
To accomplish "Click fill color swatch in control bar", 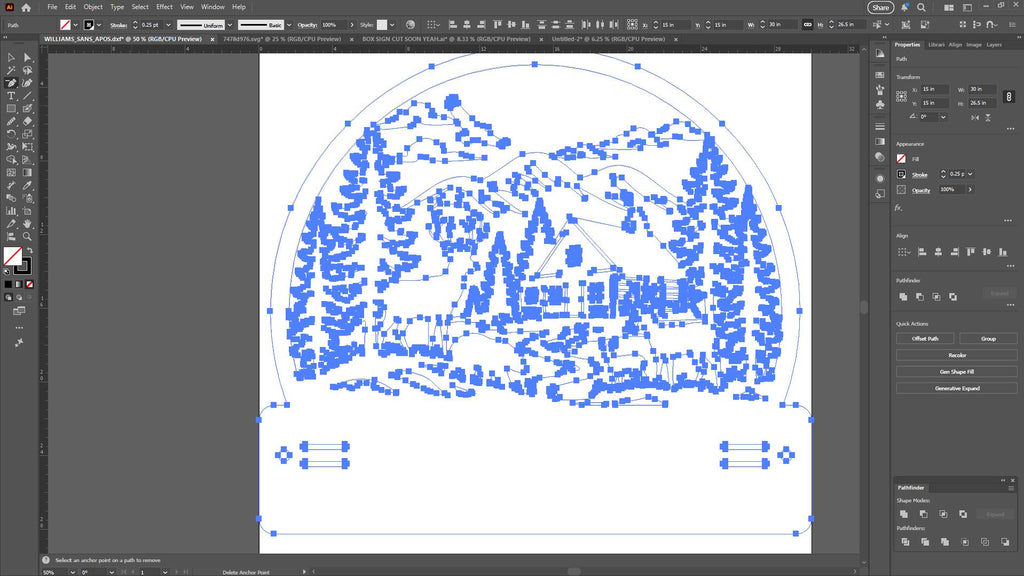I will [65, 25].
